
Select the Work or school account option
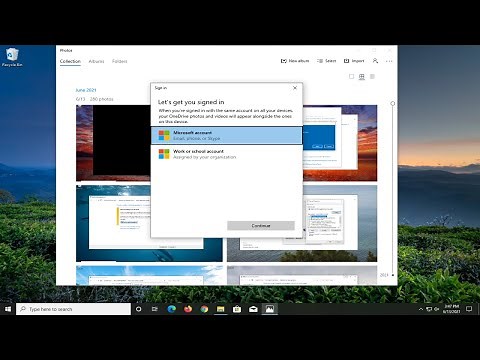point(227,154)
